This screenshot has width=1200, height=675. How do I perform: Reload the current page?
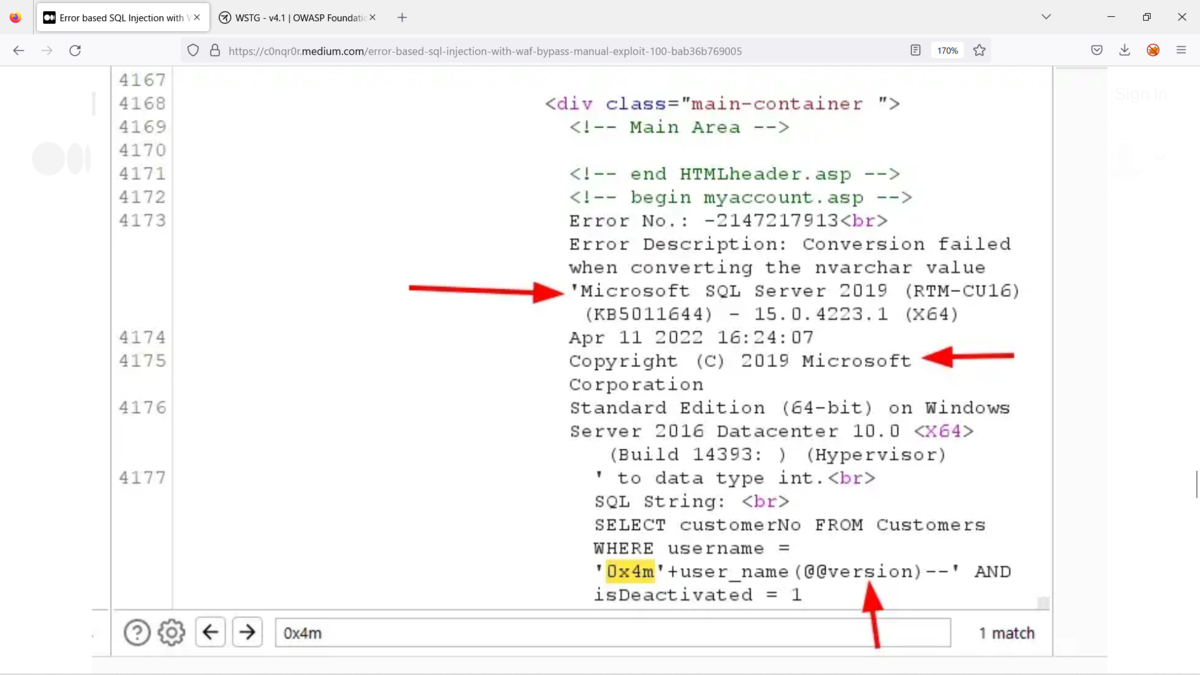coord(75,50)
